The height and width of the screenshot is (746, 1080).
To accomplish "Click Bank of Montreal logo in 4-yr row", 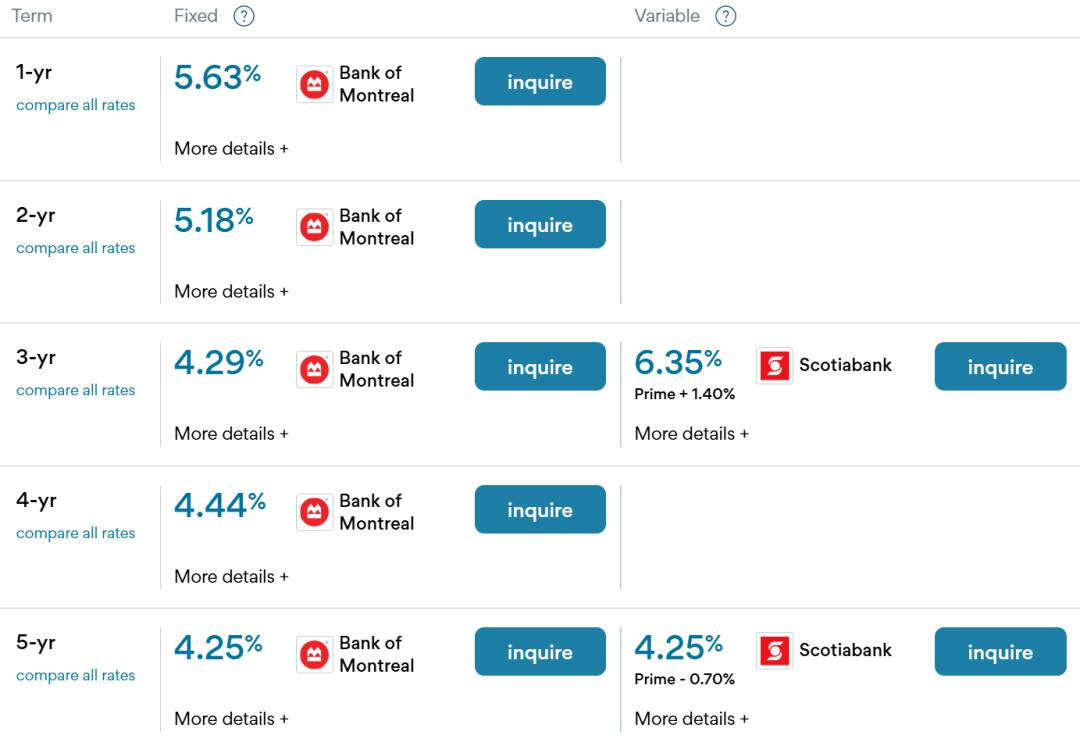I will pyautogui.click(x=314, y=513).
